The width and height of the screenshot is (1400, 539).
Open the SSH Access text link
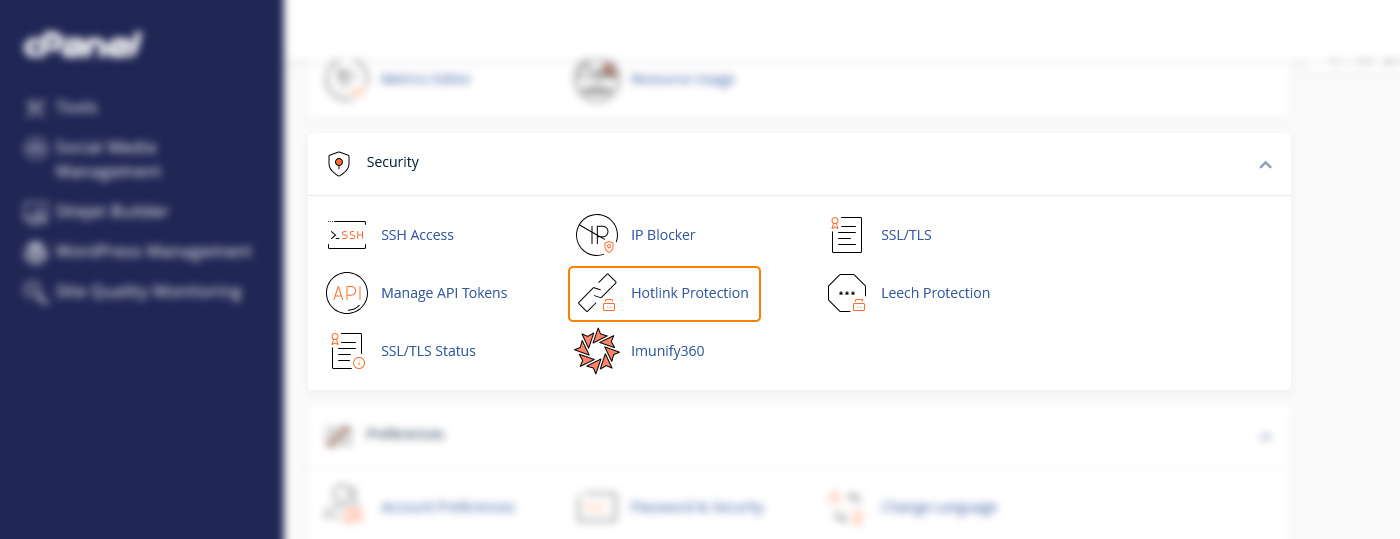417,235
